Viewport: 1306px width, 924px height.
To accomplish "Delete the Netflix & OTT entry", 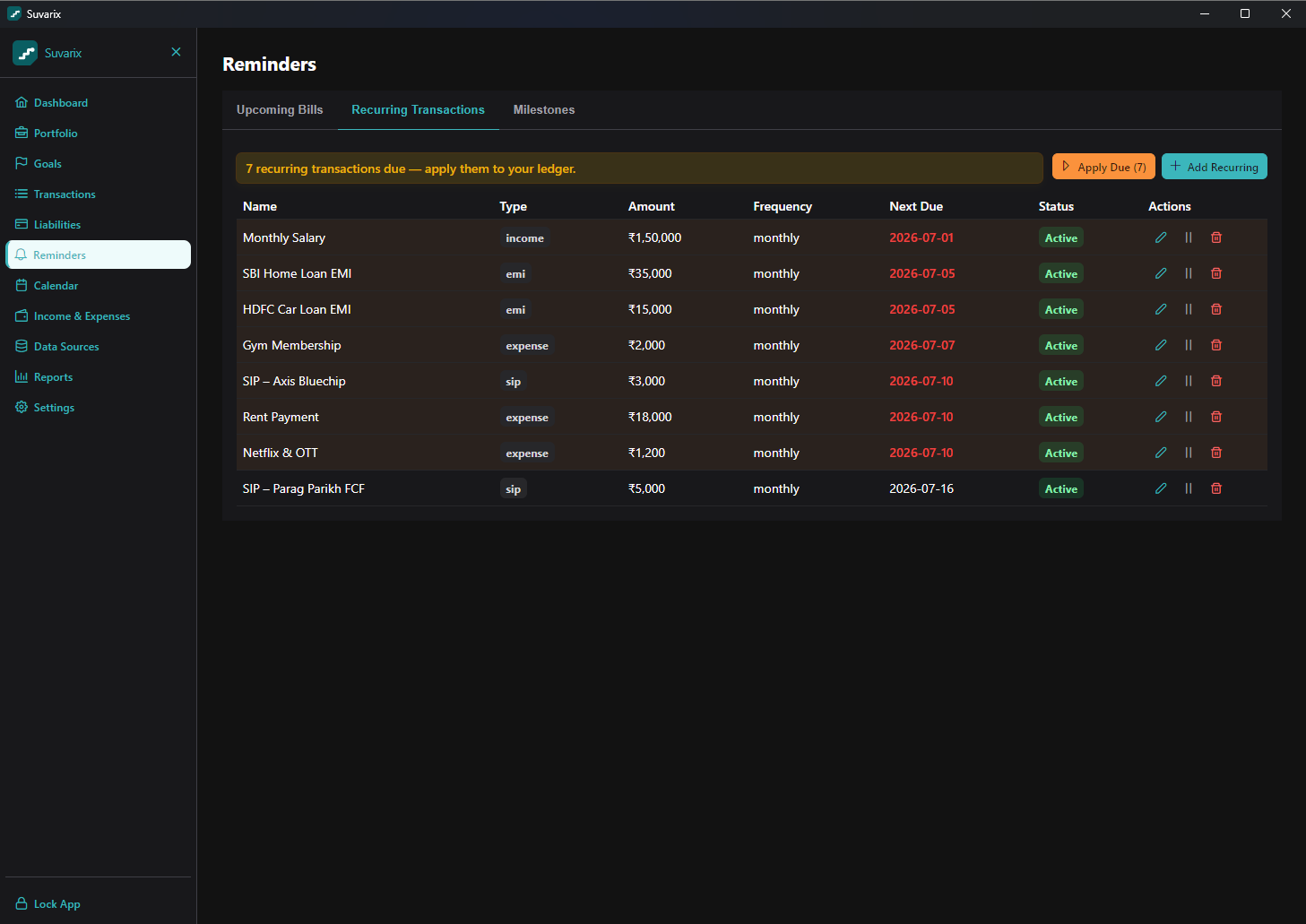I will (1216, 453).
